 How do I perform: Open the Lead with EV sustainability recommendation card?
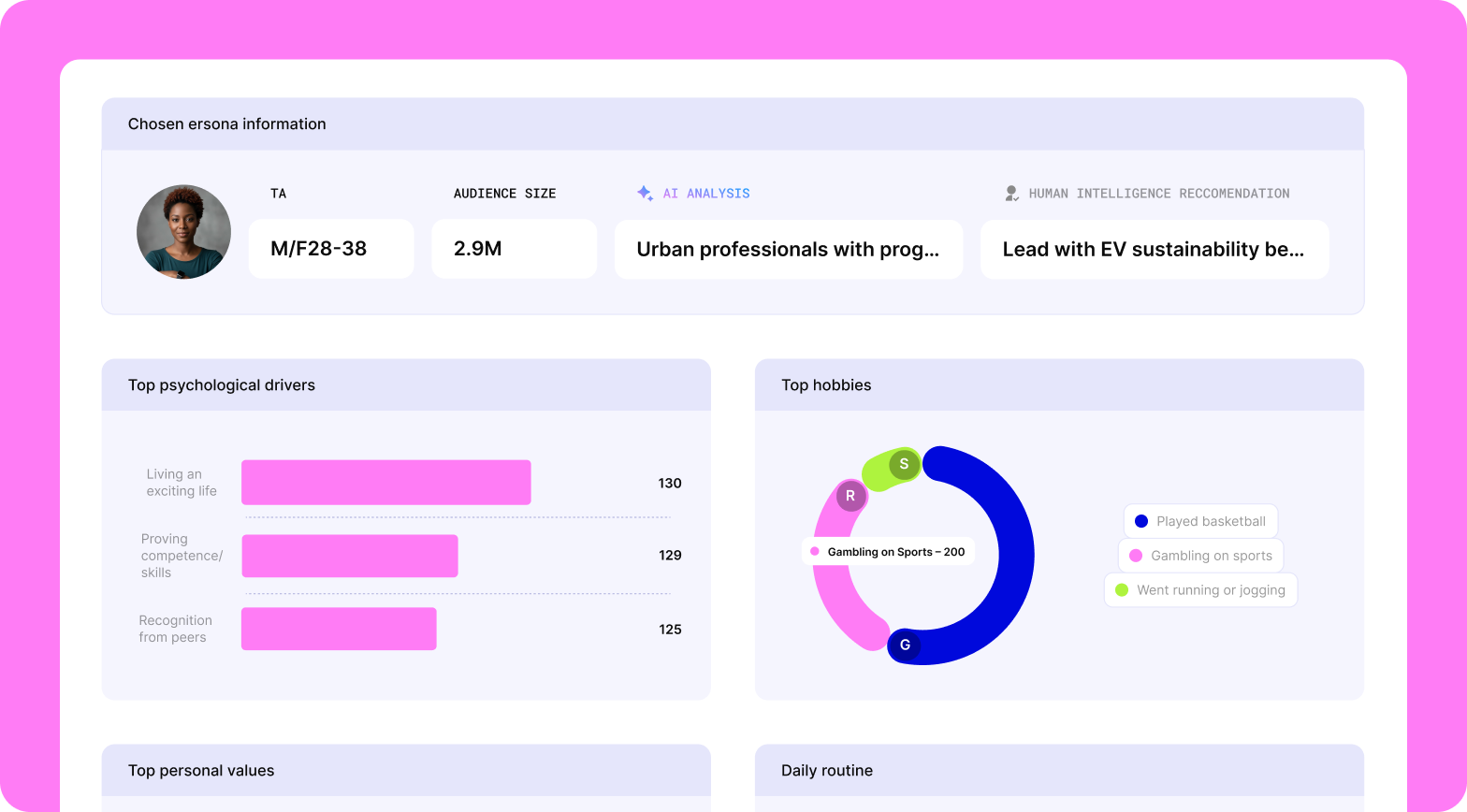click(1155, 249)
